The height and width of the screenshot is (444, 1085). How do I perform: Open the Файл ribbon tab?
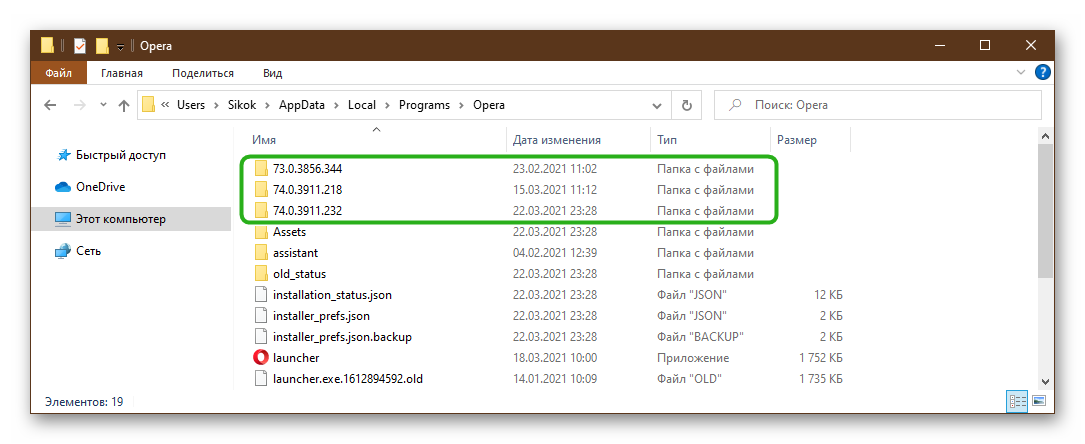click(x=59, y=73)
